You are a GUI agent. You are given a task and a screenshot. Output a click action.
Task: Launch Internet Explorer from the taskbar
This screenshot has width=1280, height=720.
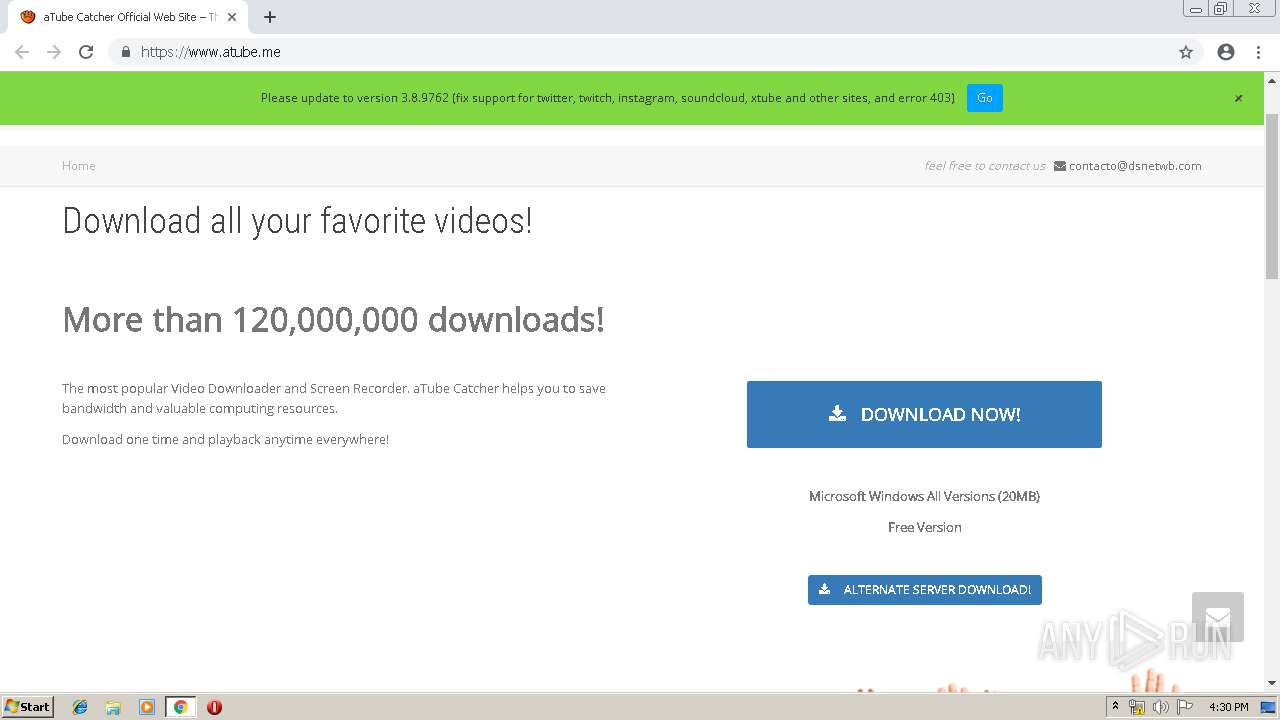click(x=80, y=707)
